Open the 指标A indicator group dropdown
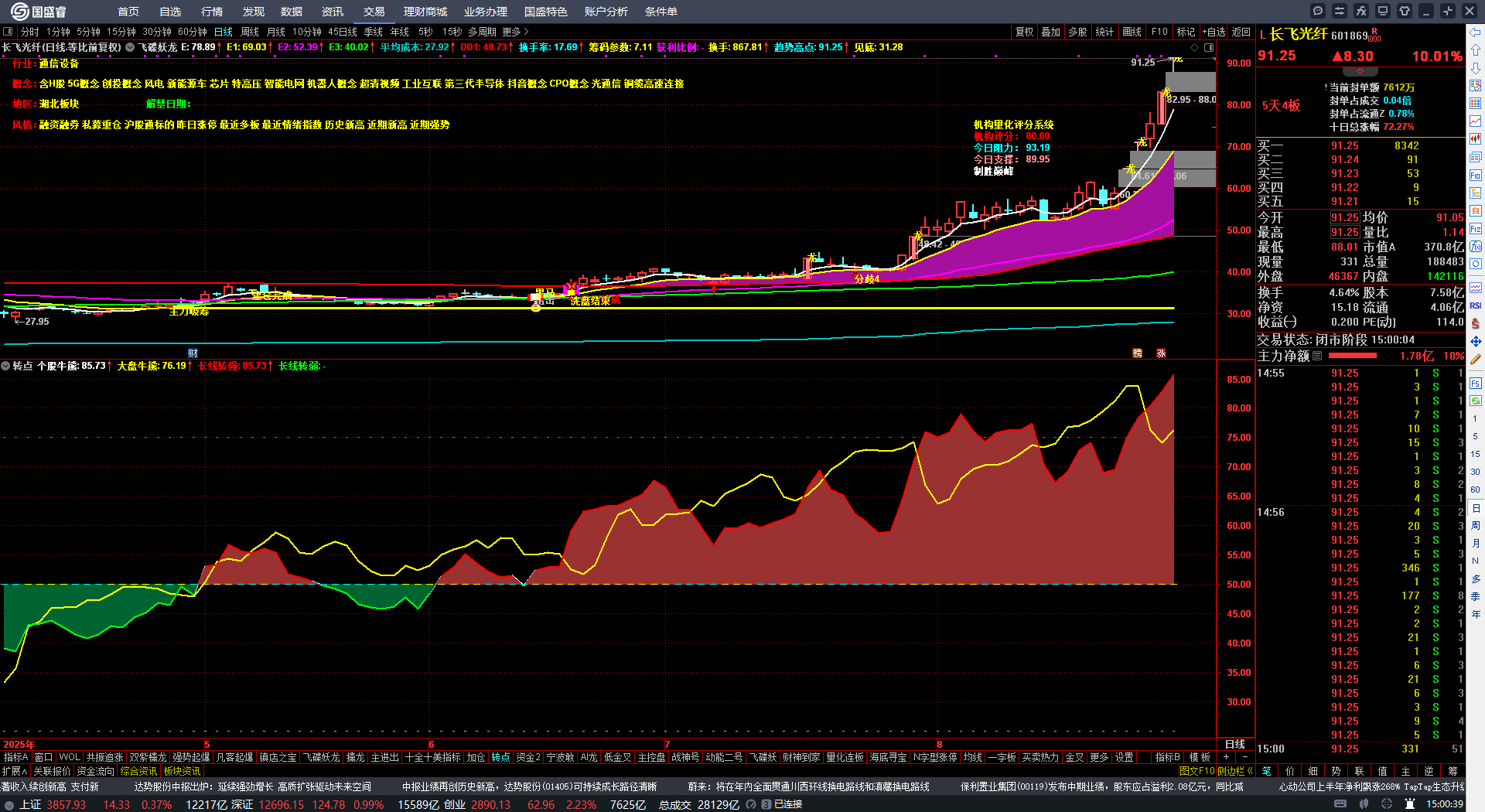Screen dimensions: 1485x812 tap(15, 758)
